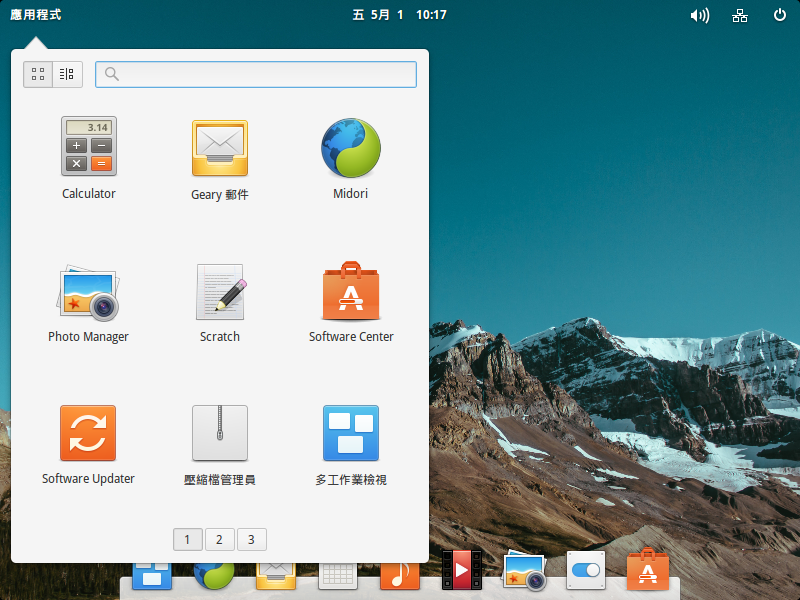
Task: Launch Software Updater
Action: pos(88,433)
